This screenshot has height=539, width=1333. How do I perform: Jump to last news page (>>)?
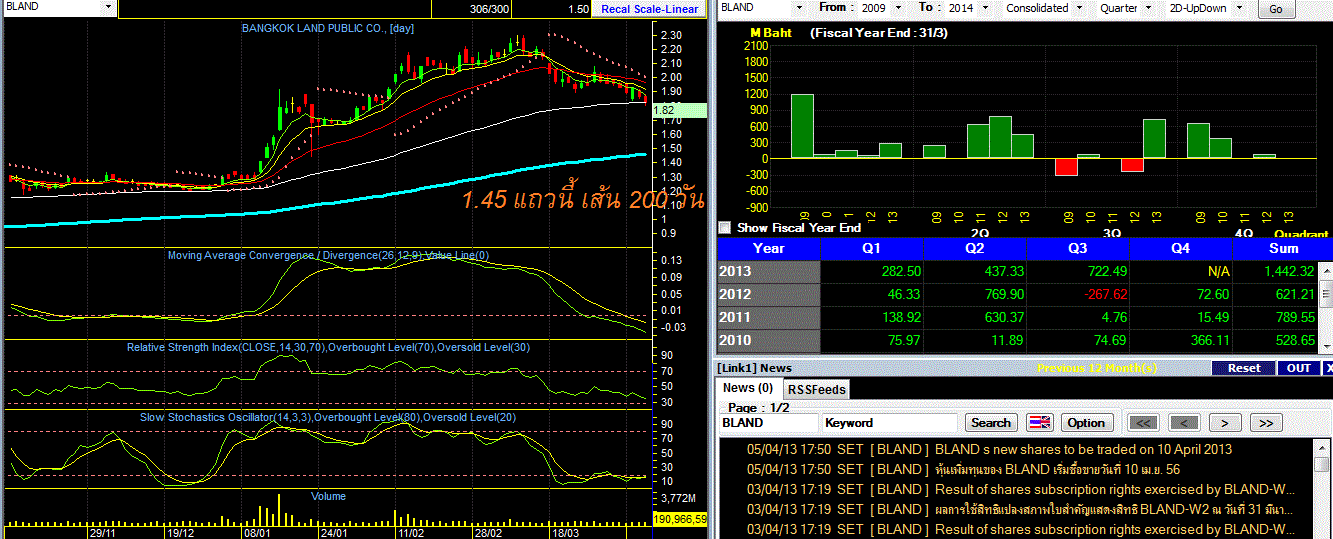click(x=1266, y=422)
